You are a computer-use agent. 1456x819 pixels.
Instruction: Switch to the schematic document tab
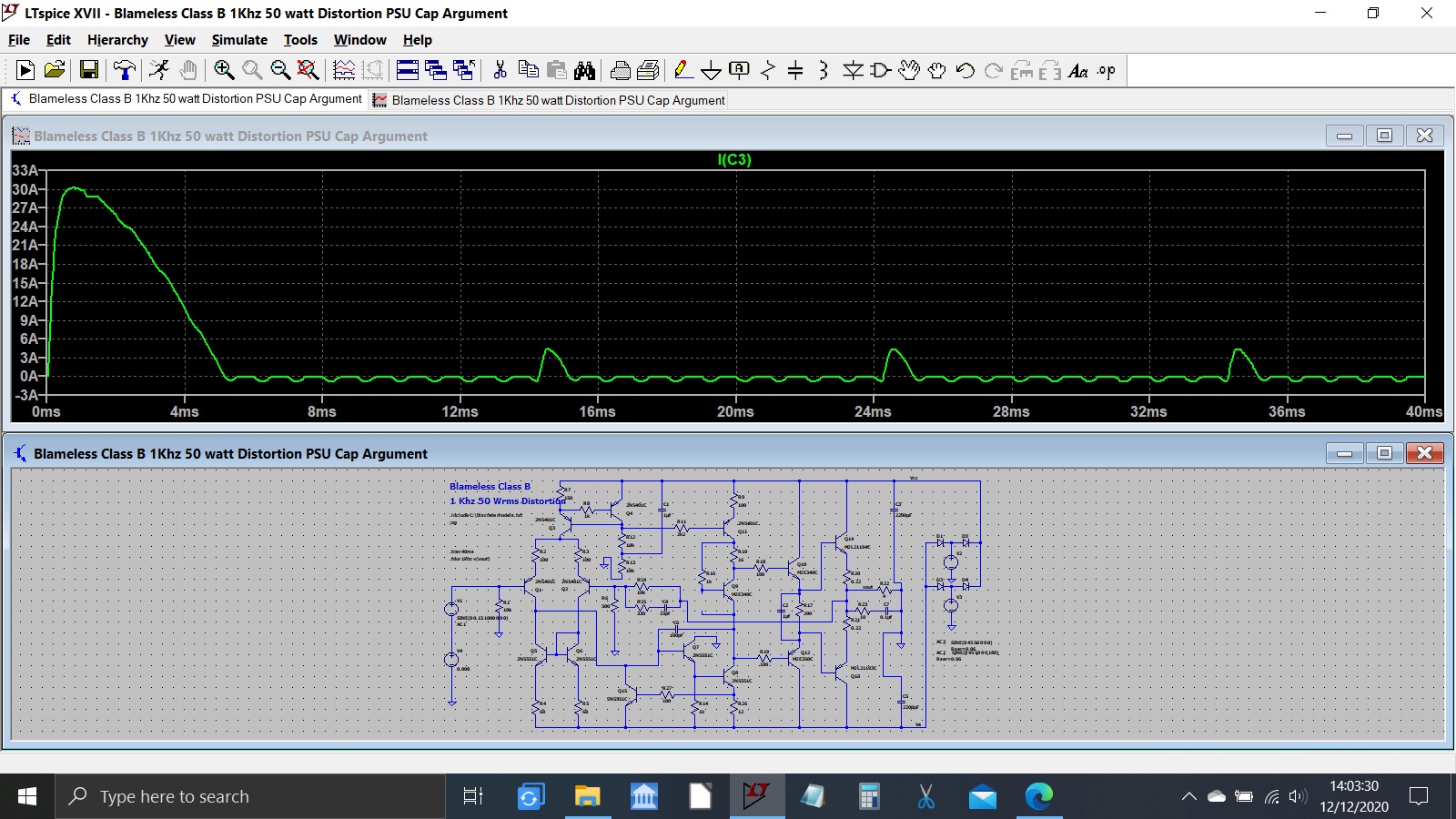(187, 99)
